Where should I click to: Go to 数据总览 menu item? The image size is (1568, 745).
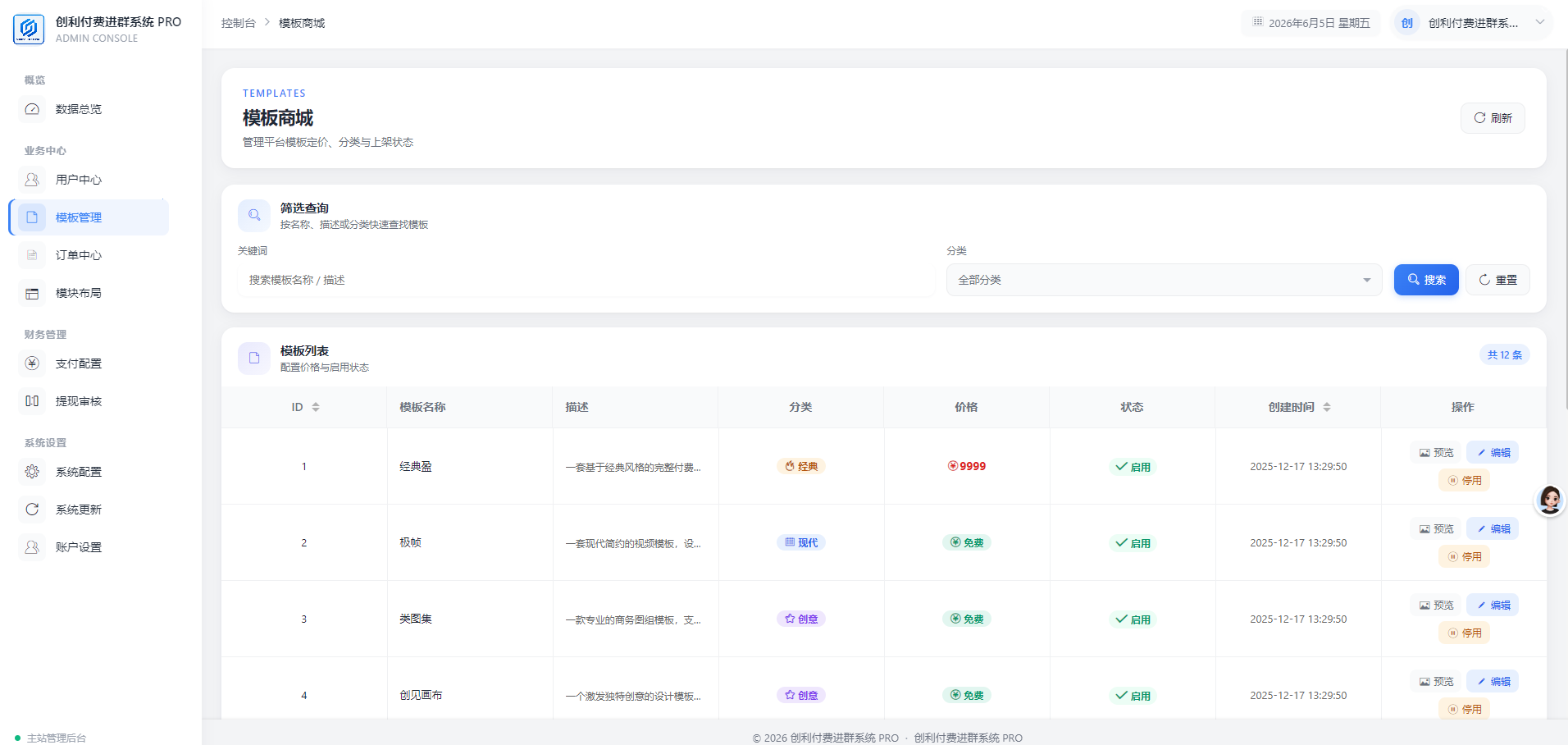pos(89,109)
